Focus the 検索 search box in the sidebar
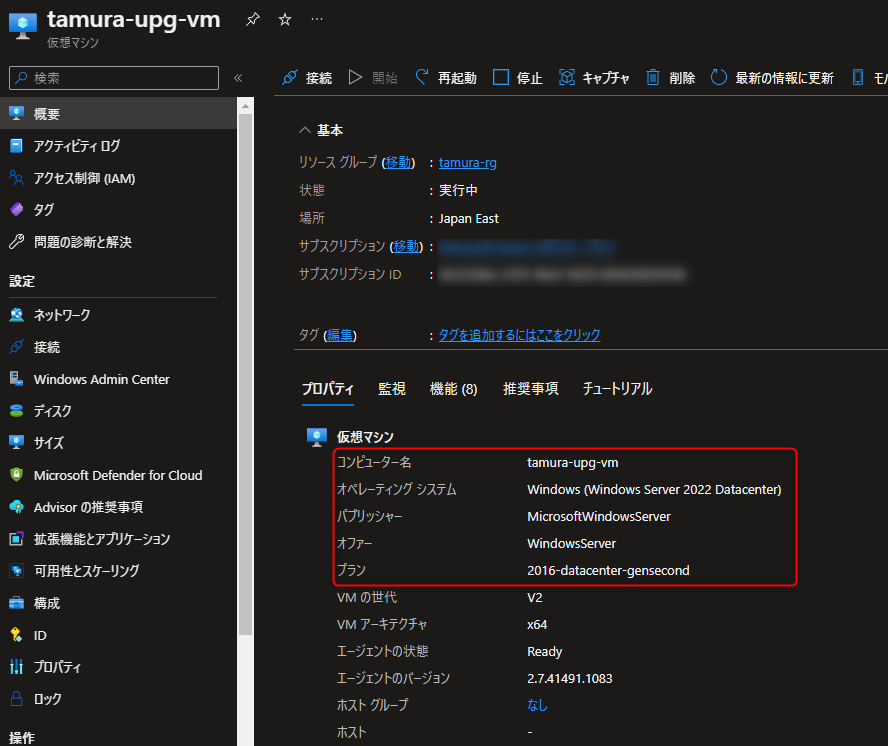 click(x=114, y=78)
